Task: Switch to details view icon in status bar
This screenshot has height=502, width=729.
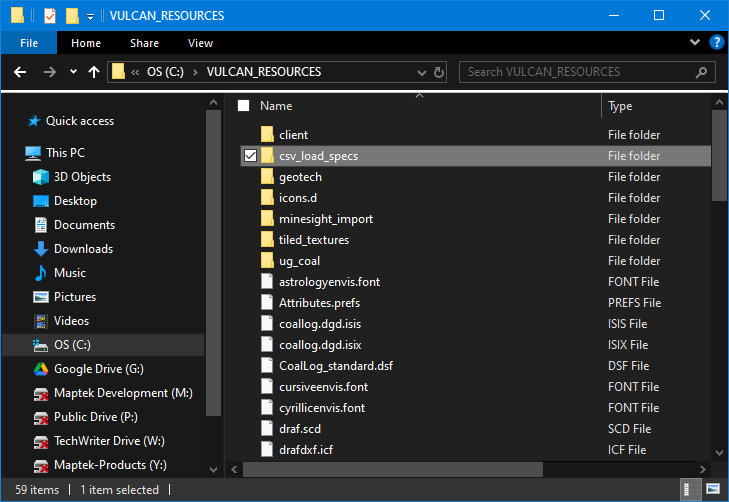Action: 691,490
